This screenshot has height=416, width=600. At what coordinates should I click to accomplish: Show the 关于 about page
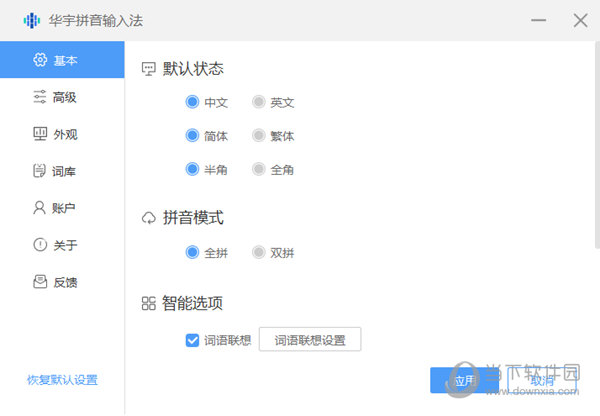[x=62, y=245]
